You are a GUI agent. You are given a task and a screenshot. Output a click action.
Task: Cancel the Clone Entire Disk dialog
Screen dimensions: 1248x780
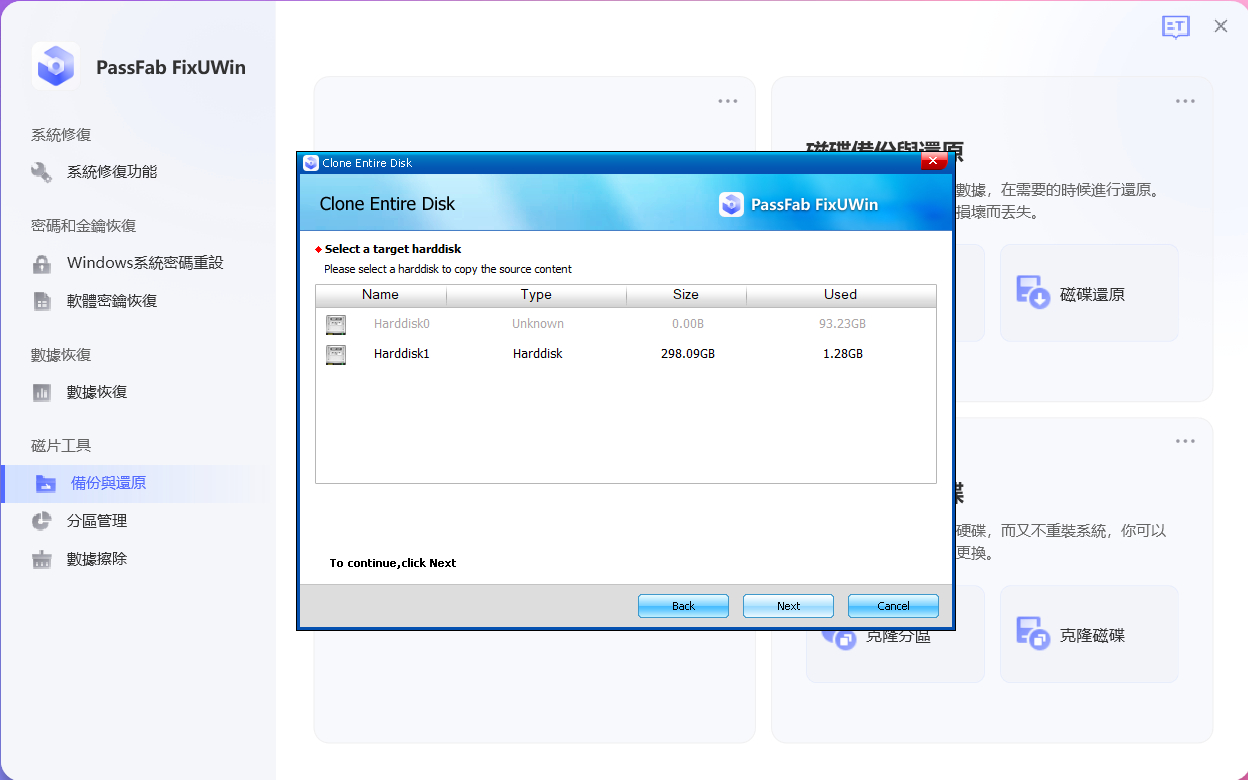pos(892,605)
